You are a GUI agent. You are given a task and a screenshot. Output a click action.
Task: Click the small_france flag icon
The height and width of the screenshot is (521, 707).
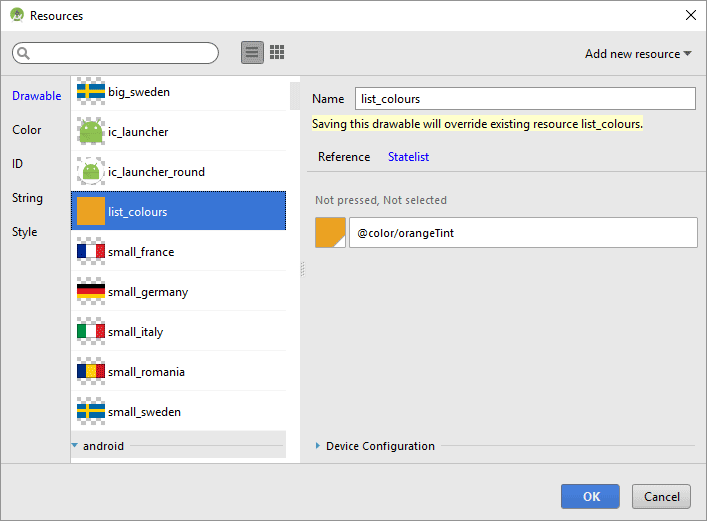point(91,252)
